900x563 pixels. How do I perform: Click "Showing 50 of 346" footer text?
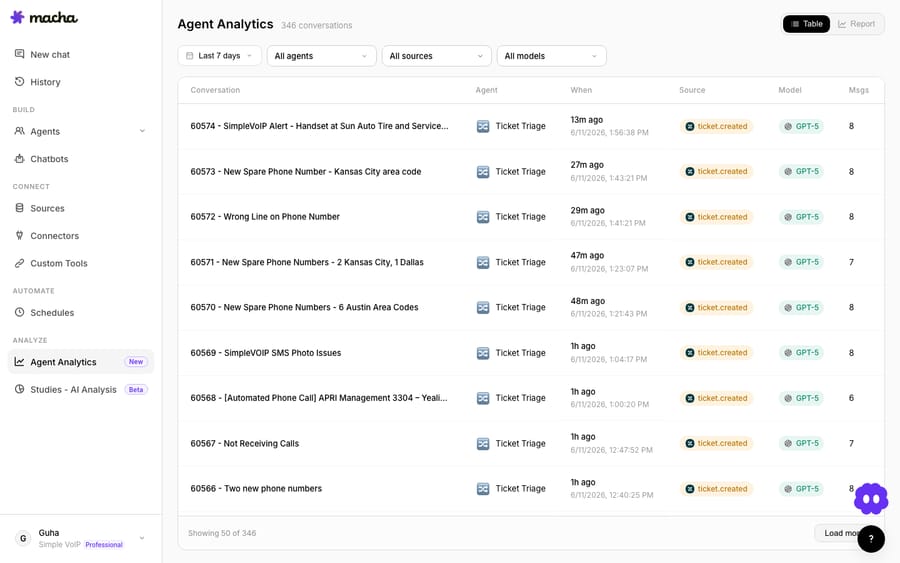tap(222, 533)
